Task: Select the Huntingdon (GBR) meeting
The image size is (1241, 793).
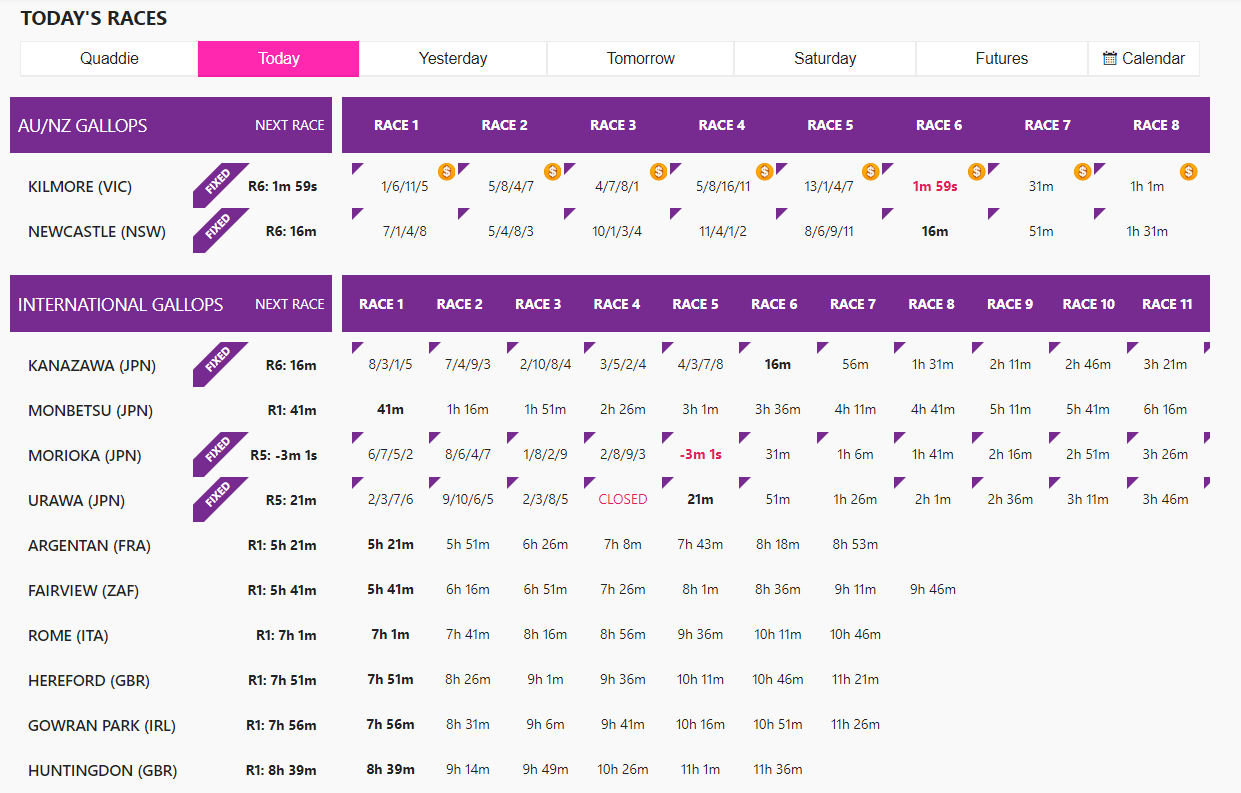Action: (x=89, y=770)
